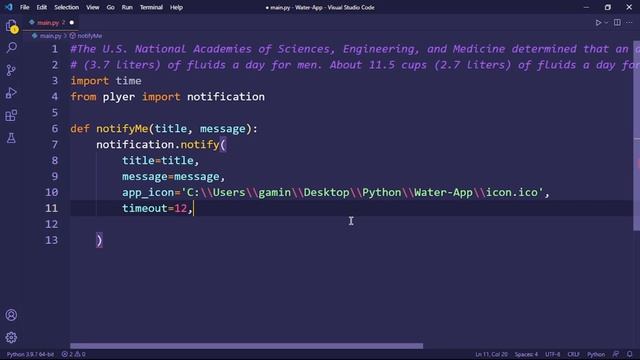Click Ln 11, Col 20 cursor position
640x360 pixels.
491,354
